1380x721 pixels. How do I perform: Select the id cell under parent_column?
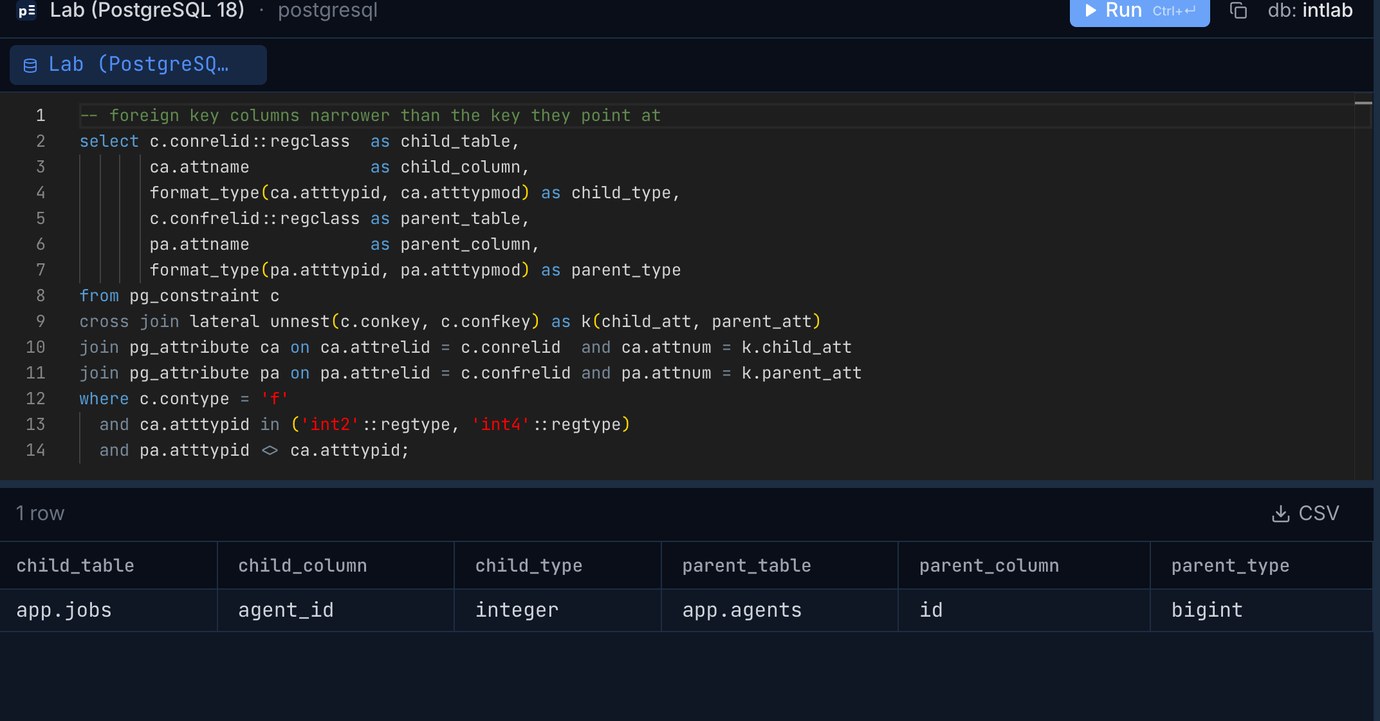(x=1024, y=610)
